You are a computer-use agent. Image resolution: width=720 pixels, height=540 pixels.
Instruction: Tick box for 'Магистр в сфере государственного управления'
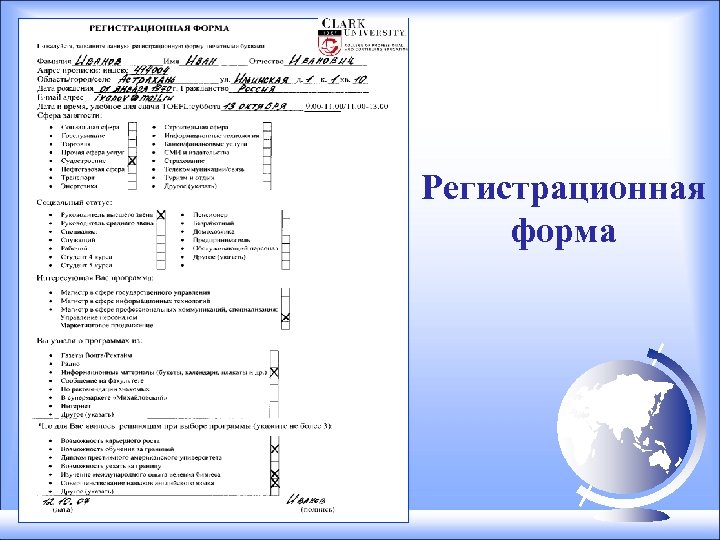285,292
